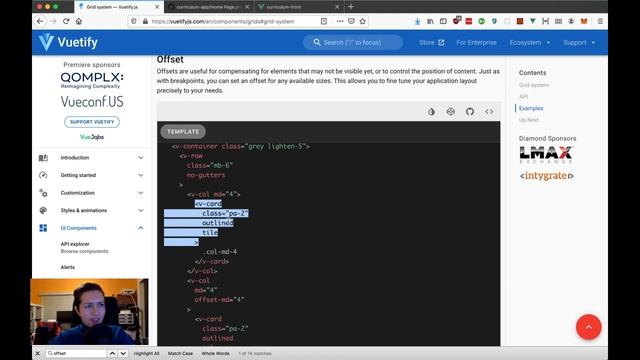This screenshot has width=640, height=360.
Task: Open the For Enterprise link
Action: 476,42
